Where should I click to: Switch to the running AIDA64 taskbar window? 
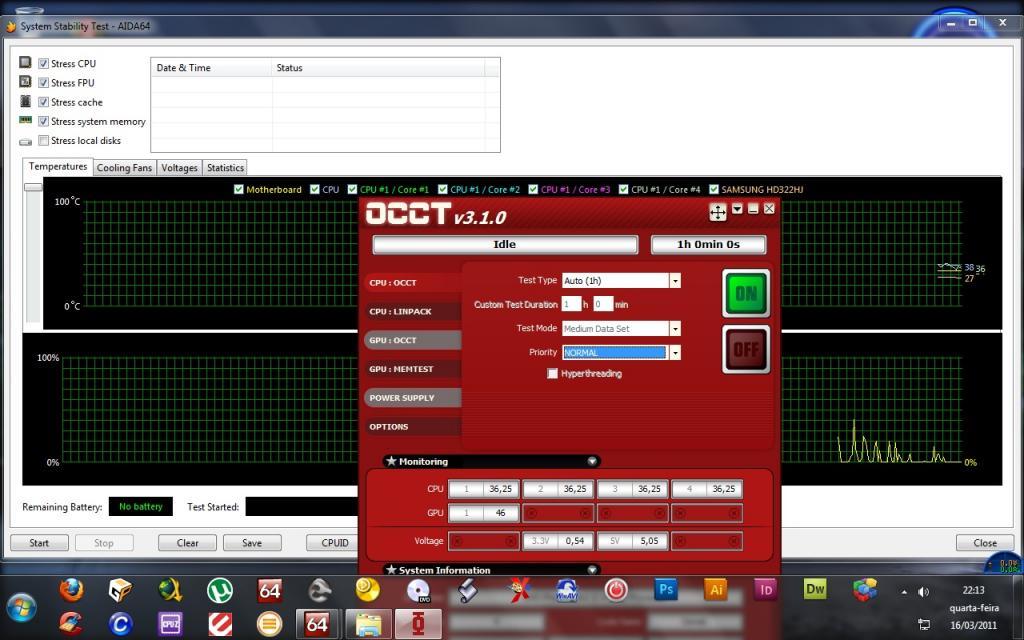pyautogui.click(x=317, y=624)
